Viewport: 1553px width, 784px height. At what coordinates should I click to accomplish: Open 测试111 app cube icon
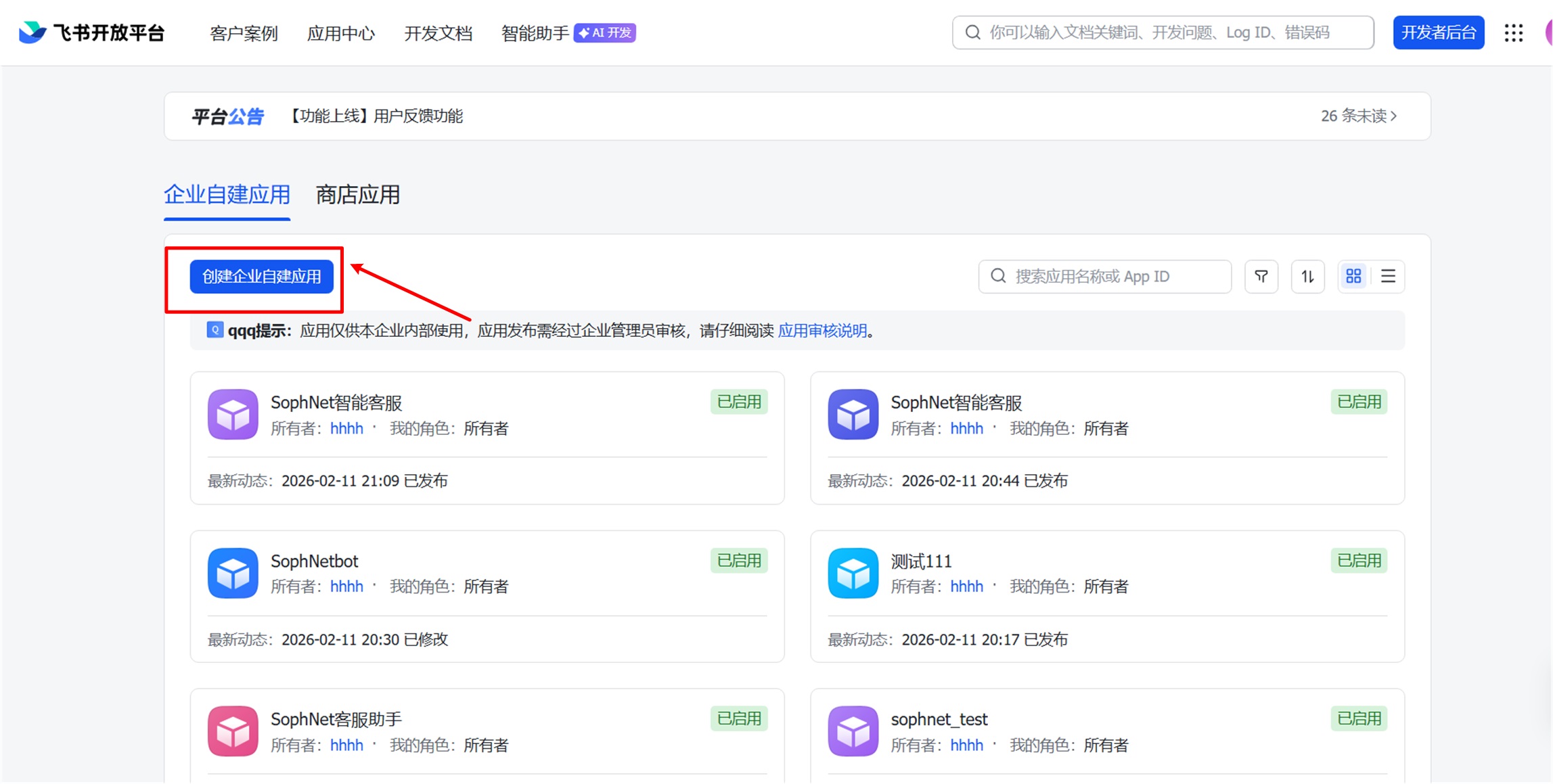point(853,573)
